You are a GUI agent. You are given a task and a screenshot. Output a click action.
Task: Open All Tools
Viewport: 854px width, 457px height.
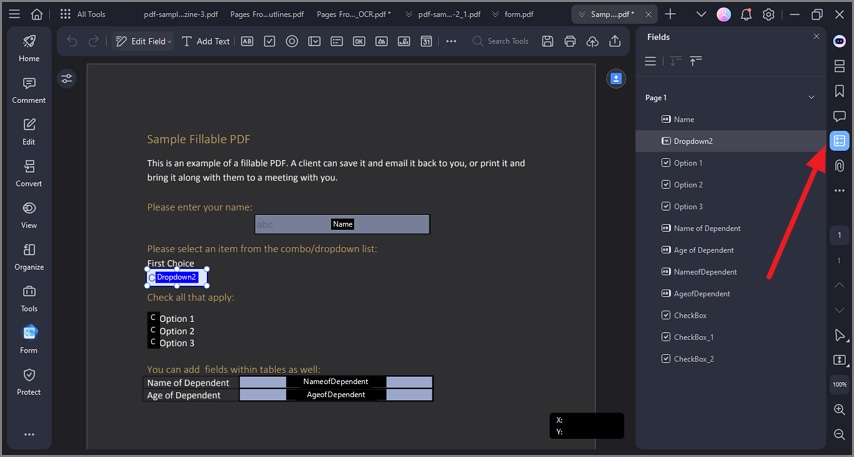point(83,15)
